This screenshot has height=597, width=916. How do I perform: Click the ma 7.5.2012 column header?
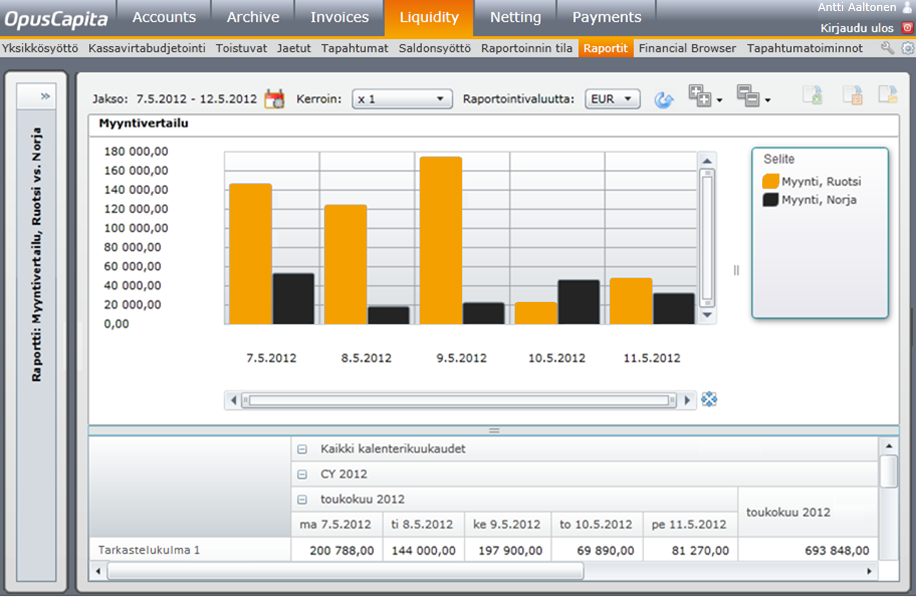tap(336, 525)
